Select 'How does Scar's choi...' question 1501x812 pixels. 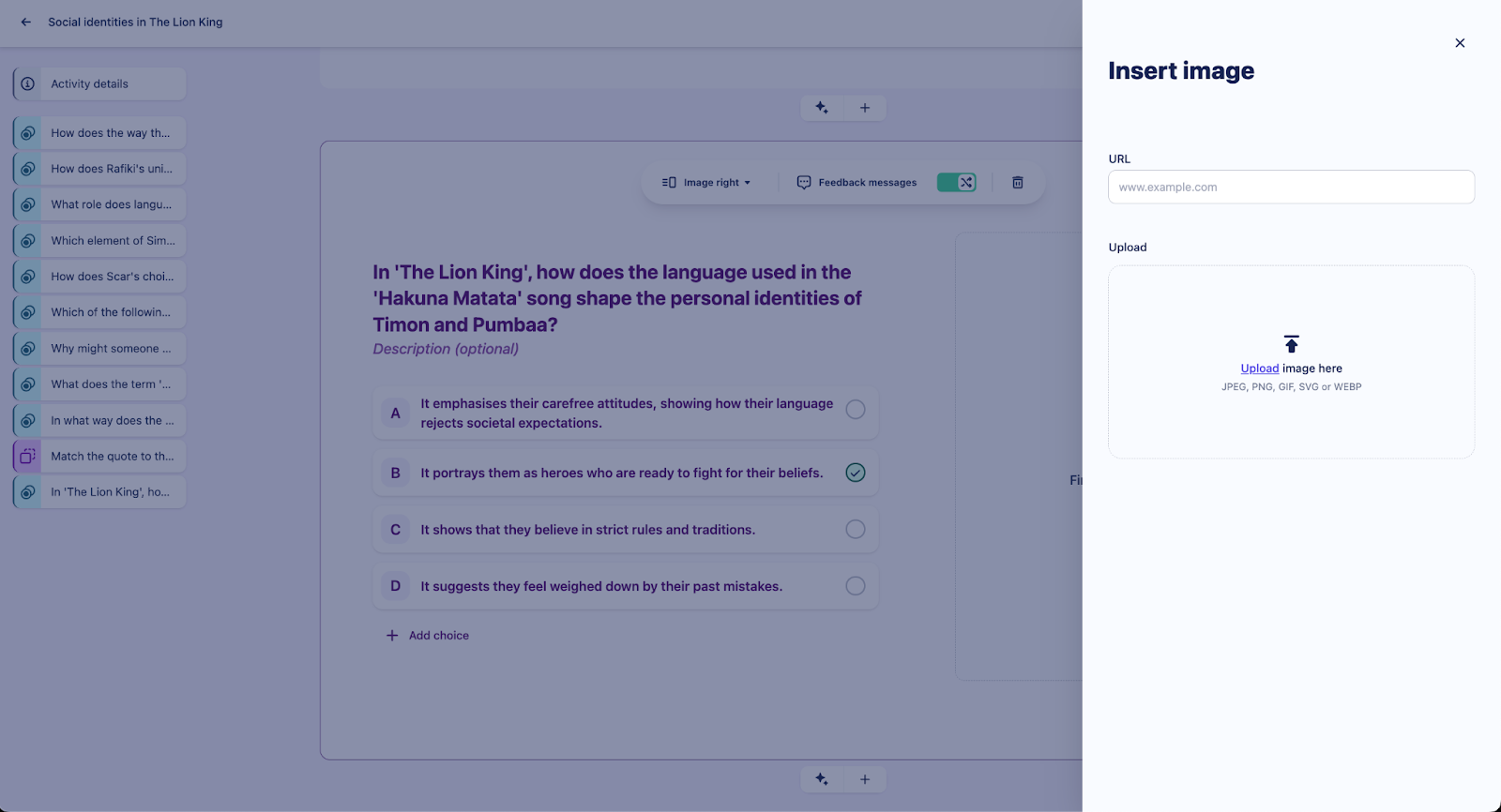pos(99,277)
